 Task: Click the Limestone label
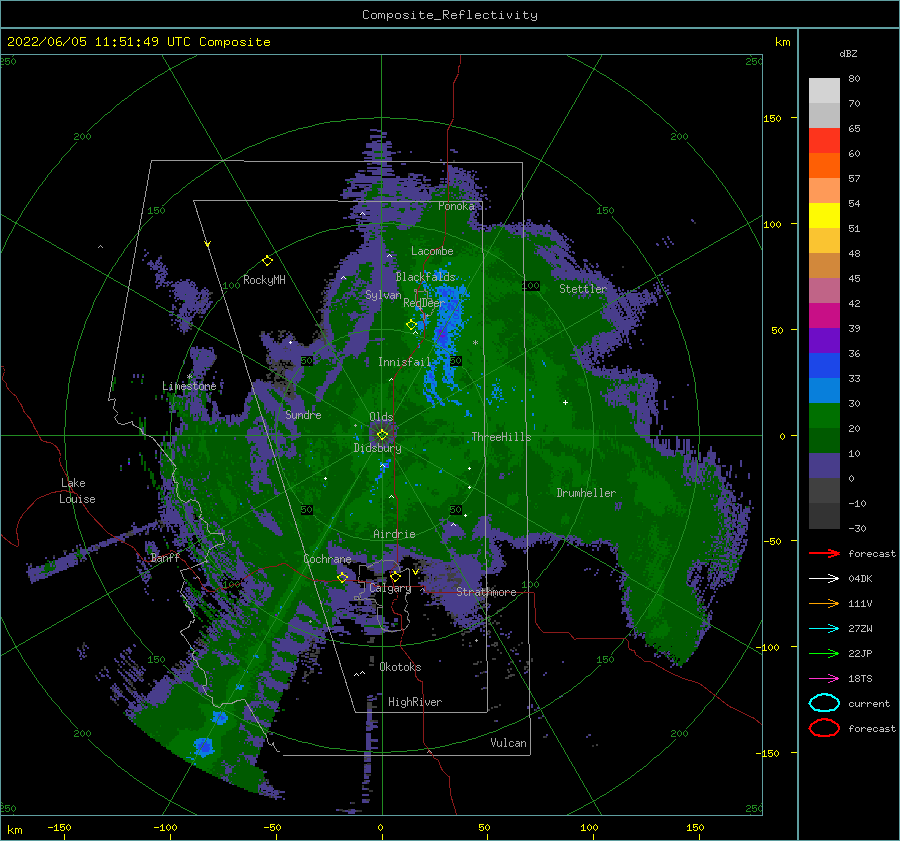189,386
